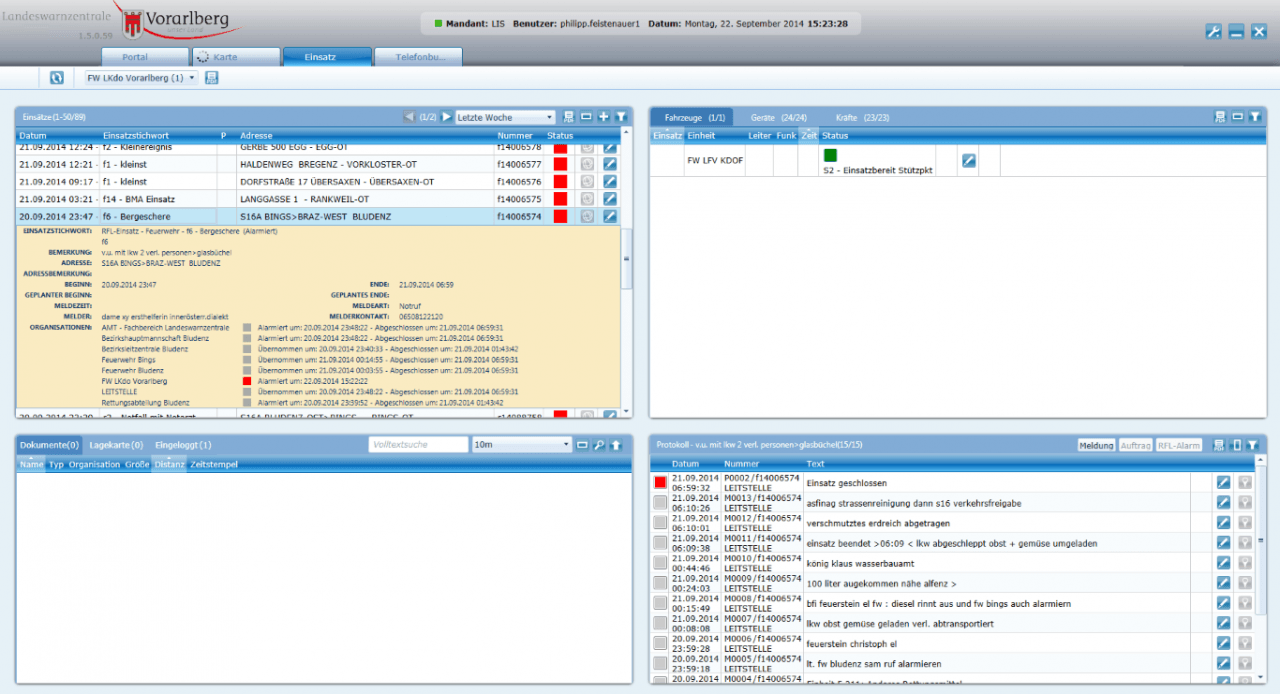Toggle the red status box for 'Einsatz geschlossen'
Image resolution: width=1280 pixels, height=694 pixels.
(660, 482)
